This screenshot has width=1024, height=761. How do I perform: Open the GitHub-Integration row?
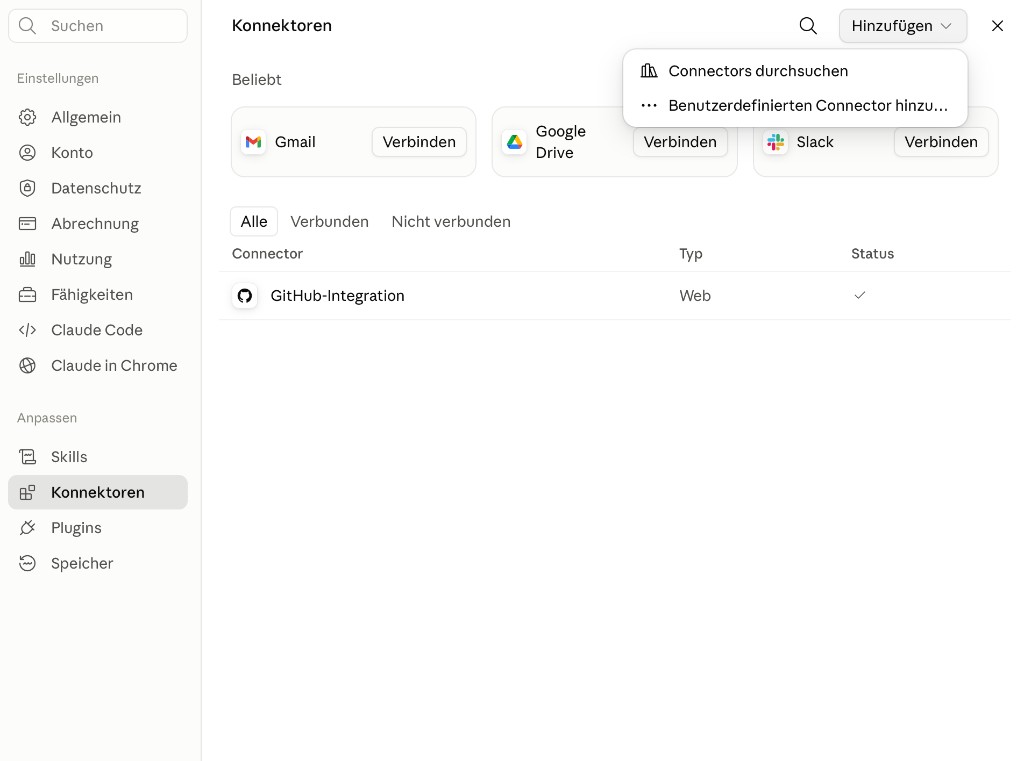tap(615, 296)
